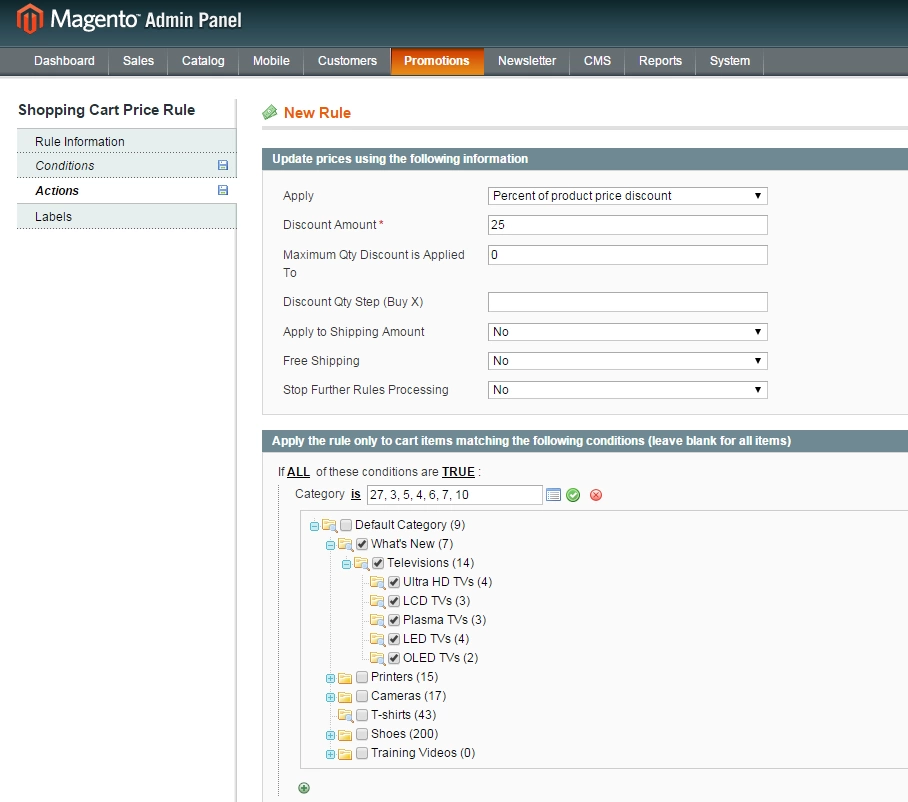
Task: Click the Discount Amount input field
Action: coord(628,225)
